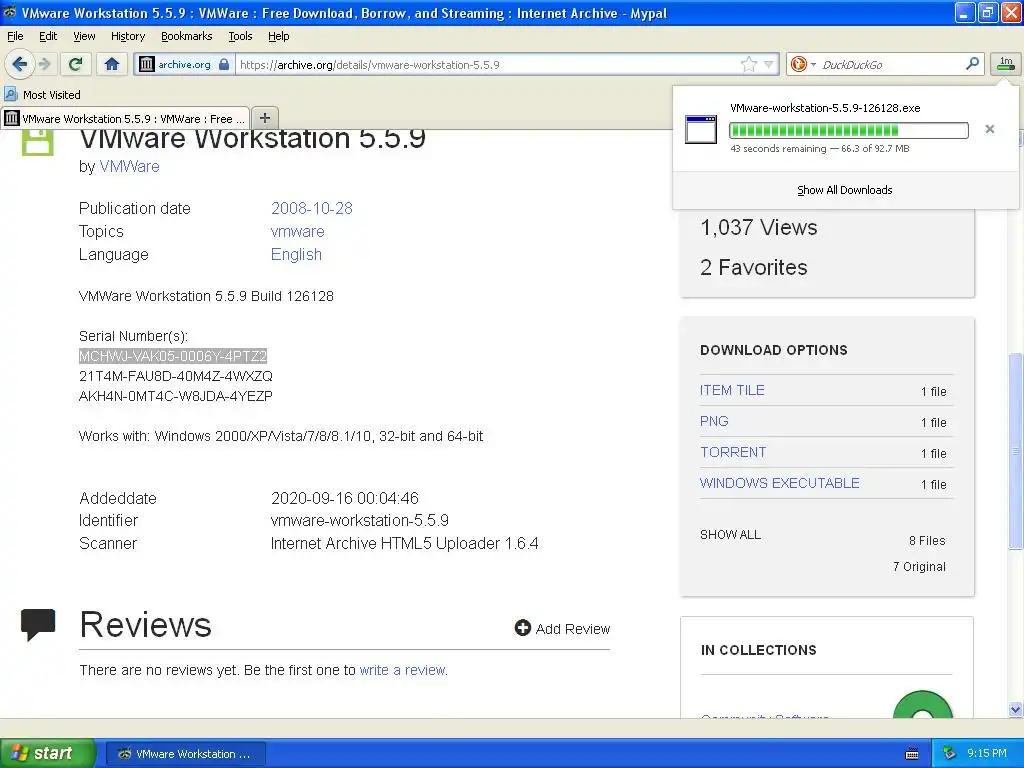The width and height of the screenshot is (1024, 768).
Task: Open a new tab with the plus button
Action: [x=264, y=118]
